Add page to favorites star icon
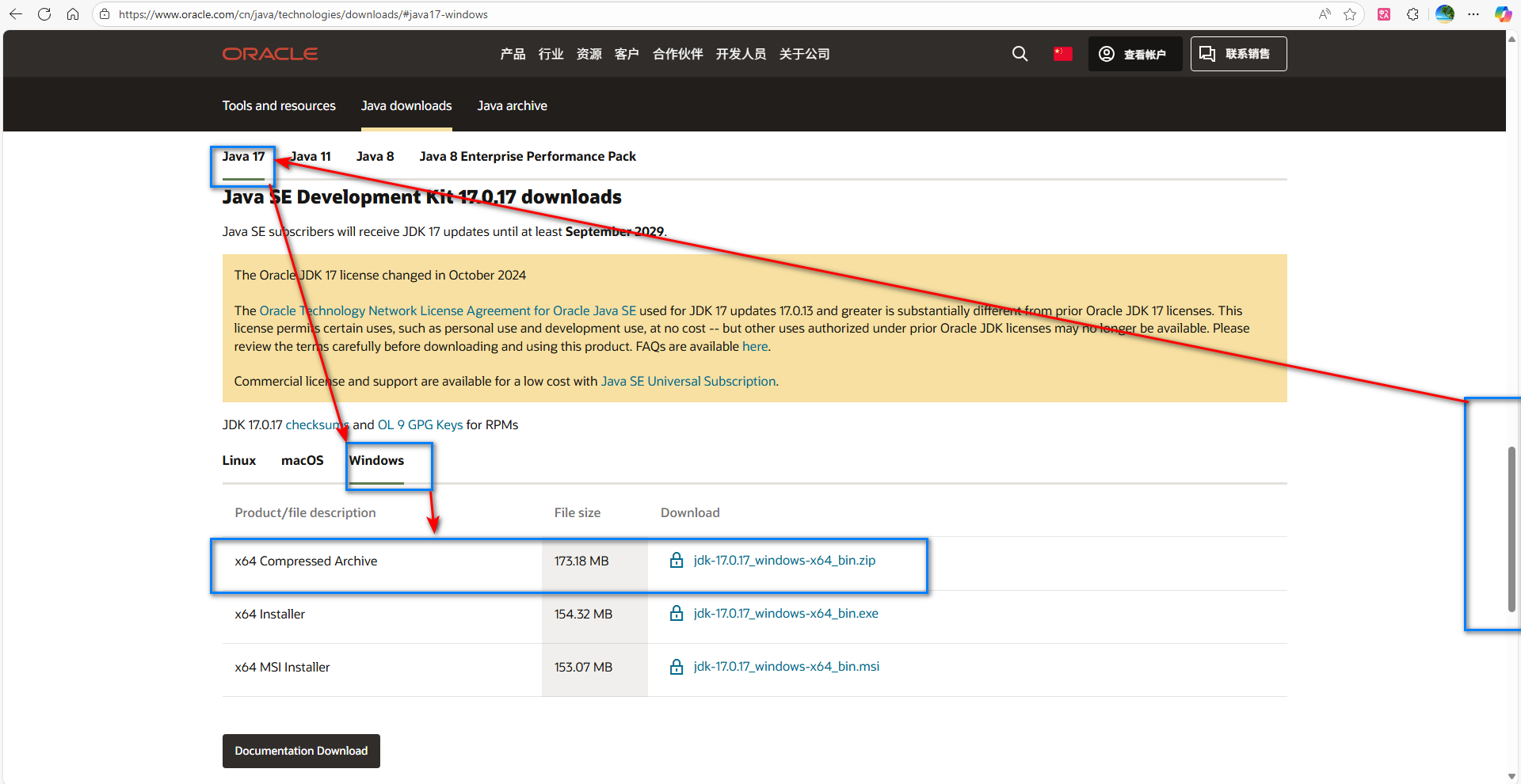 (1350, 14)
